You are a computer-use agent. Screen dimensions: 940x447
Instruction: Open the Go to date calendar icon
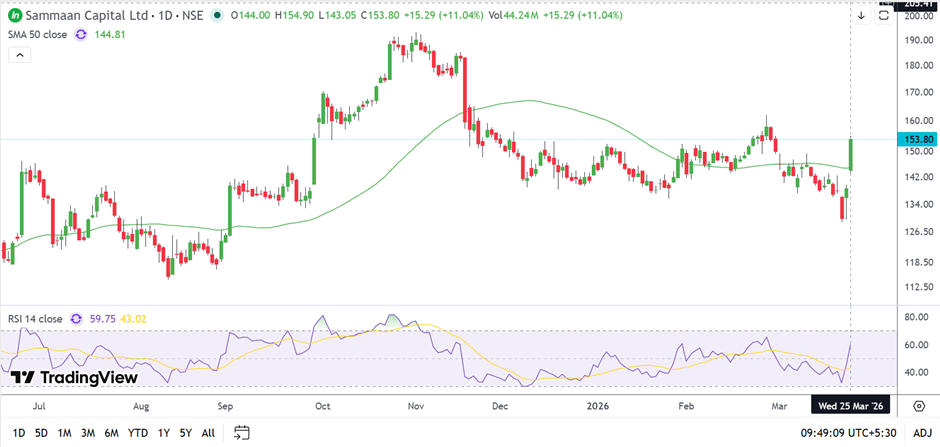[241, 432]
